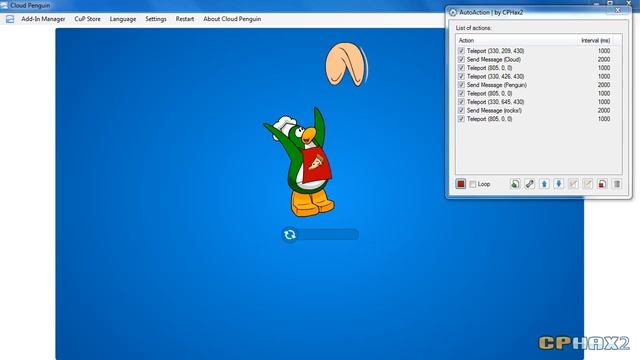Move action down with blue down arrow

point(559,184)
